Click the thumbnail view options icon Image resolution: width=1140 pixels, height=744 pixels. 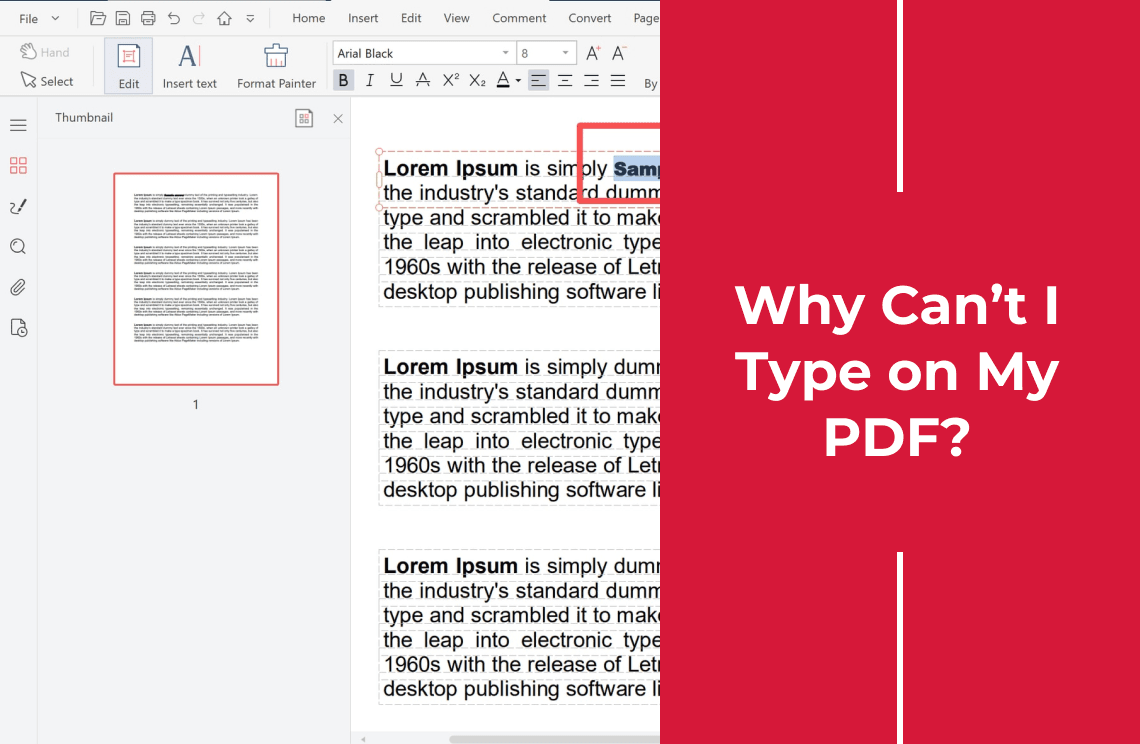(x=304, y=118)
